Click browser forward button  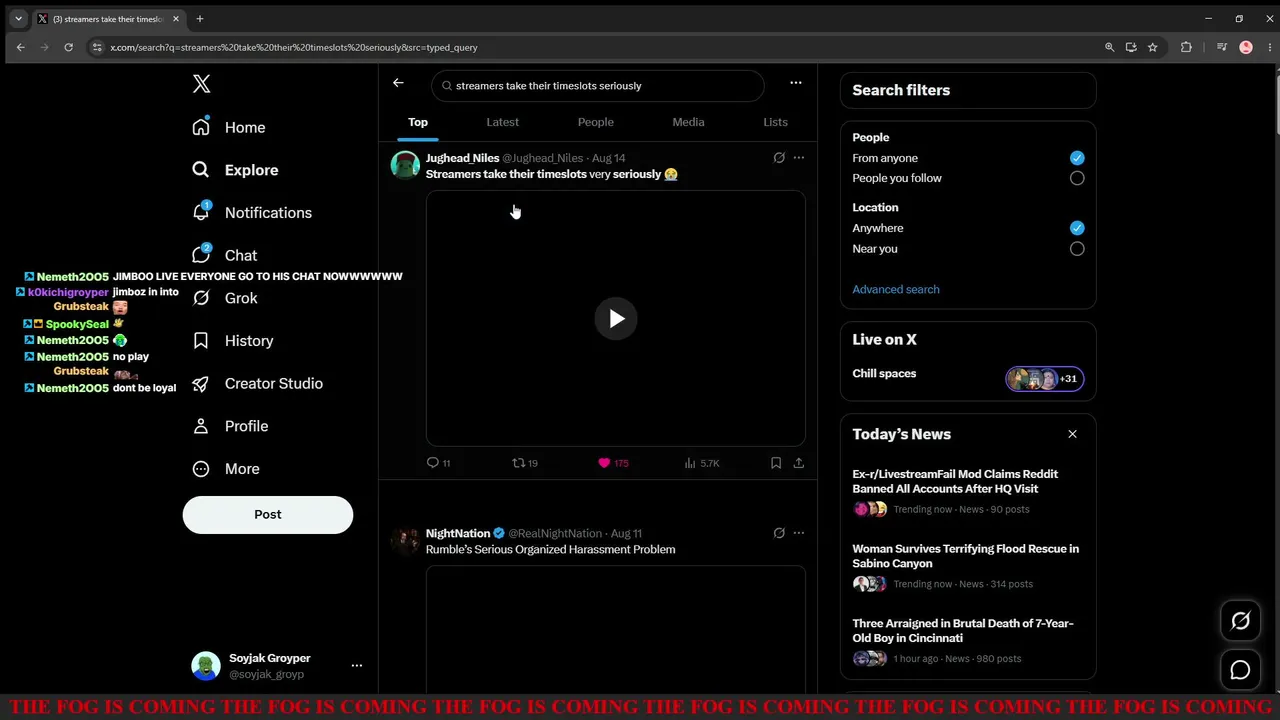tap(44, 47)
